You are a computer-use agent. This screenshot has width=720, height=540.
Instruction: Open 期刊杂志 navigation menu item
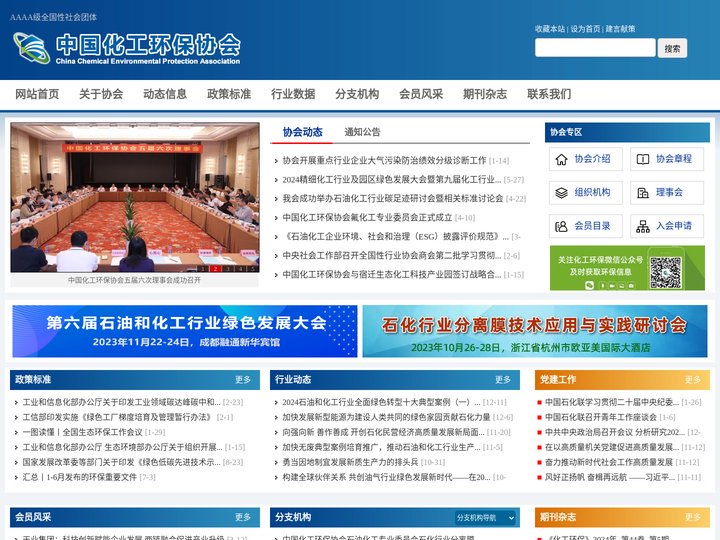[x=485, y=94]
